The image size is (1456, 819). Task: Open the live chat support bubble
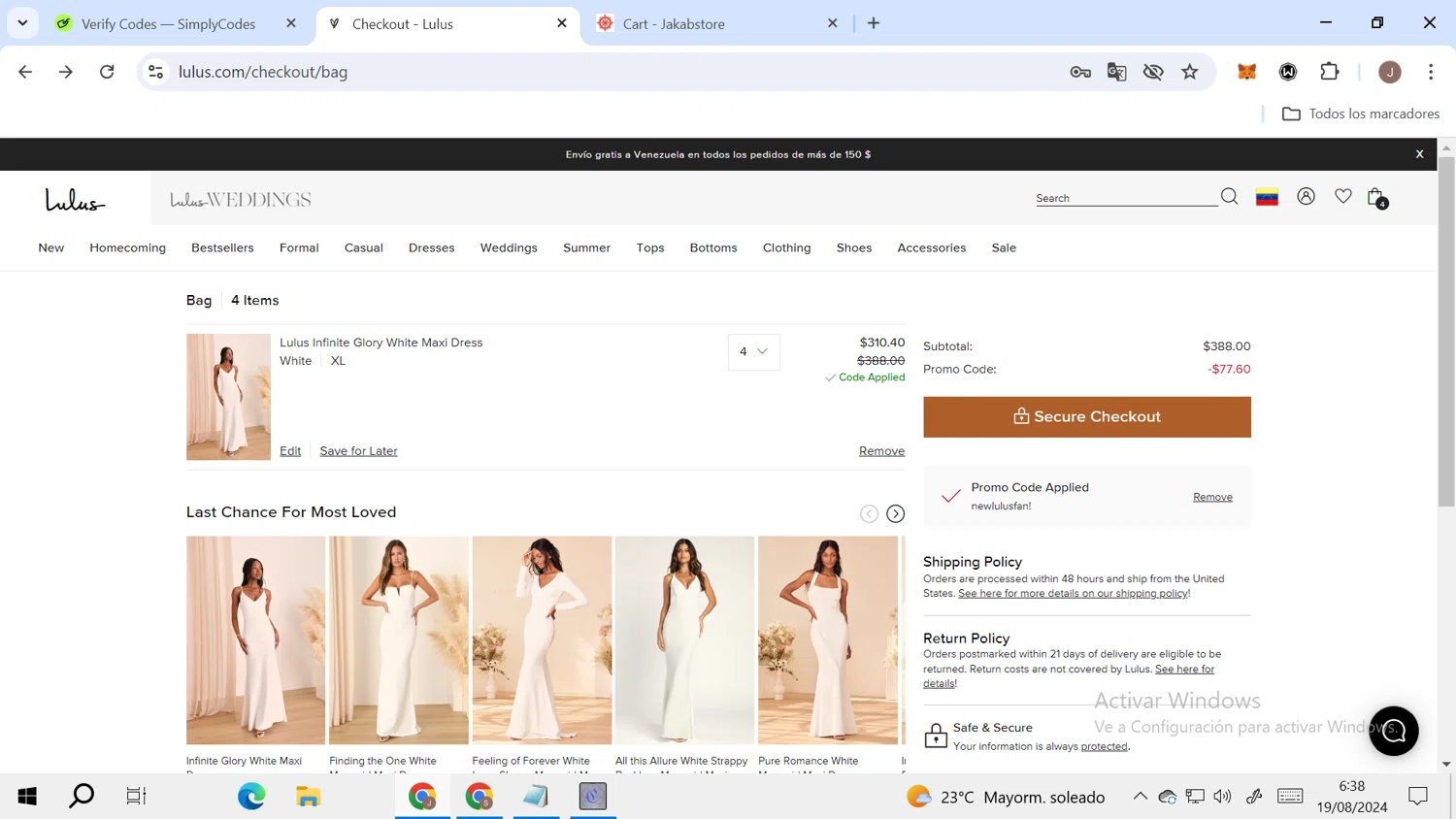pos(1393,731)
